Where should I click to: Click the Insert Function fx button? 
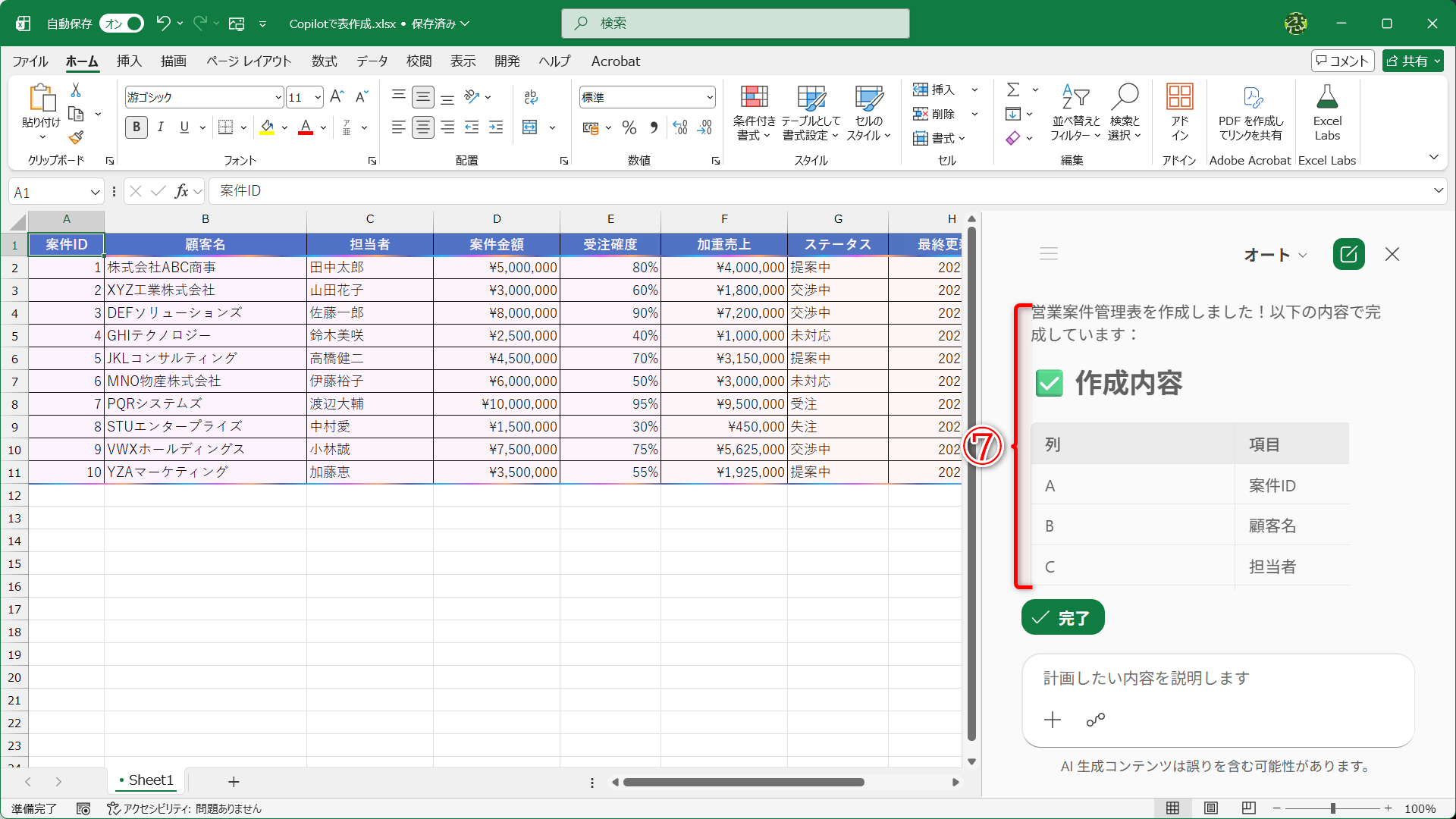(x=181, y=191)
